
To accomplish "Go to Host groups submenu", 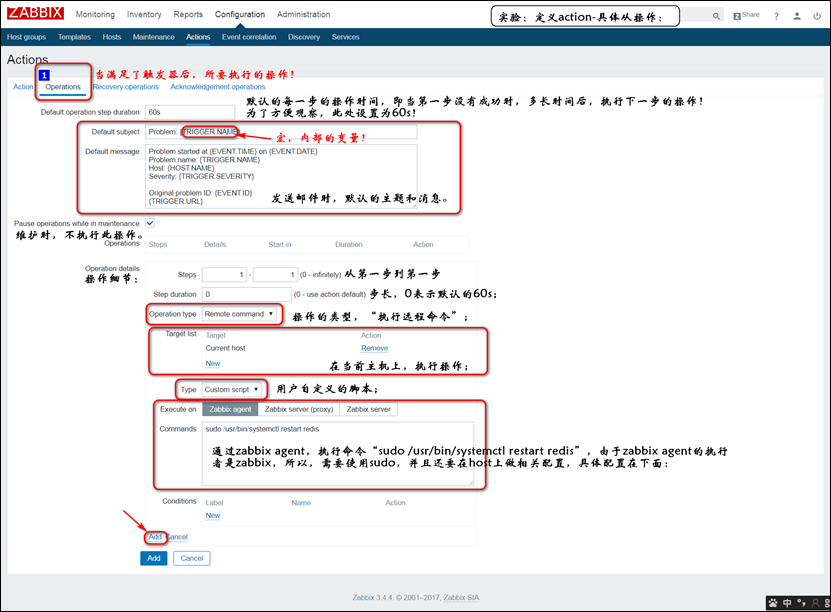I will pos(26,37).
